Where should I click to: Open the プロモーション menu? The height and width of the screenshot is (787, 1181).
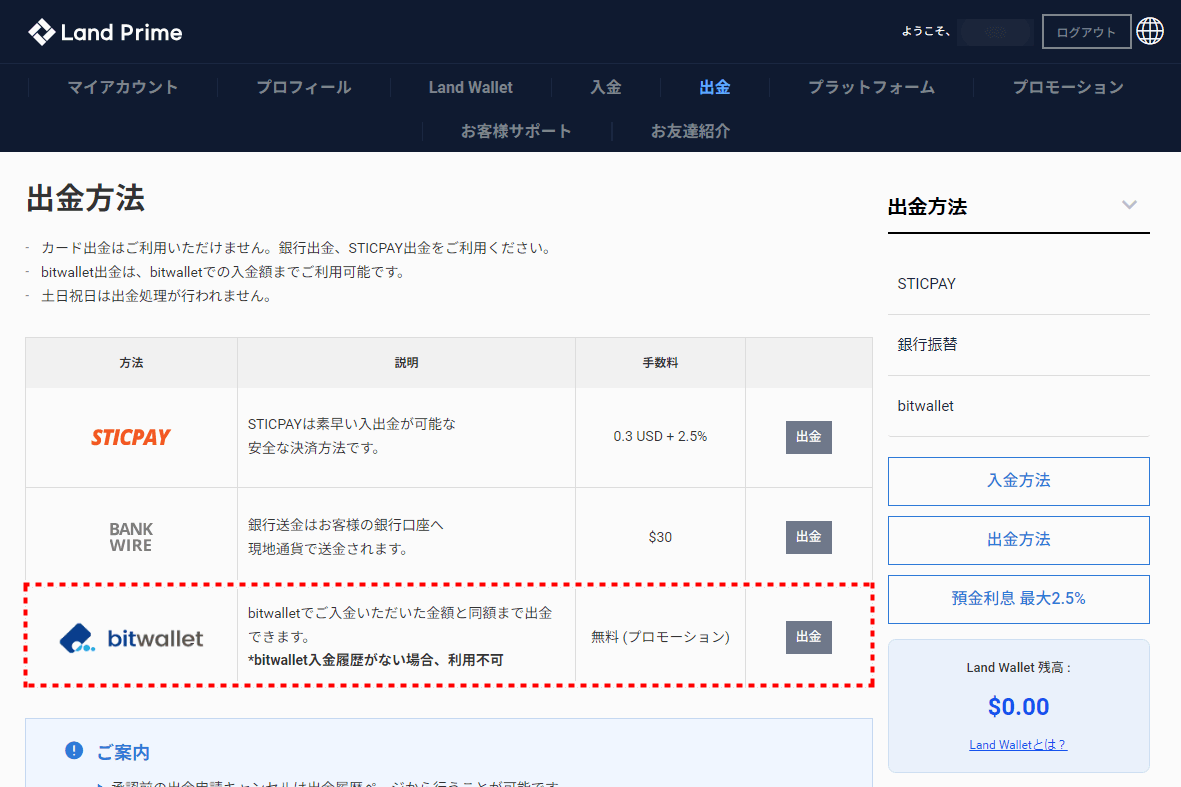coord(1068,87)
